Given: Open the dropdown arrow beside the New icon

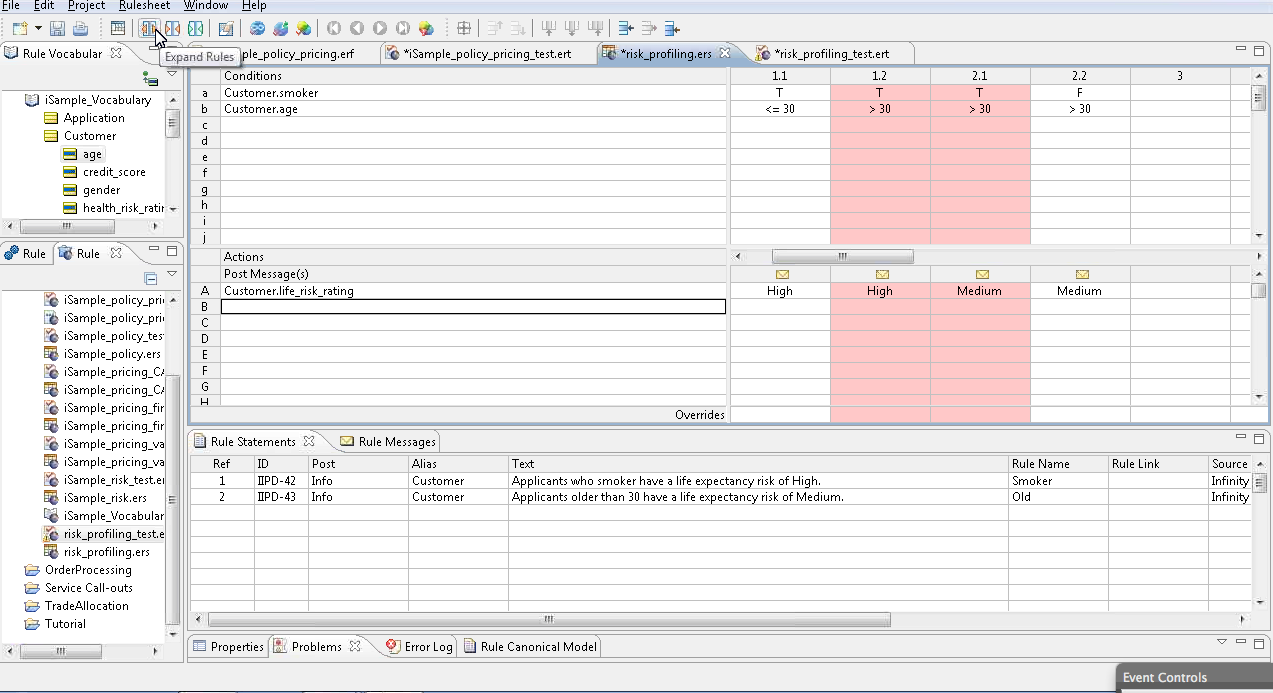Looking at the screenshot, I should tap(38, 29).
